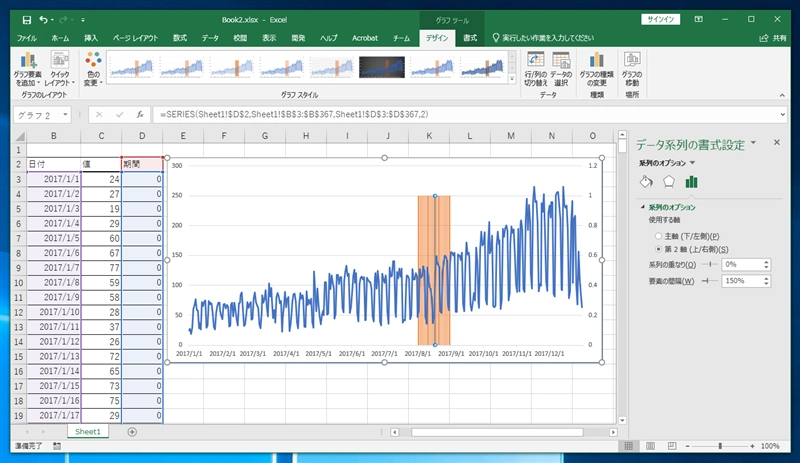
Task: Click the Undo arrow icon
Action: (43, 20)
